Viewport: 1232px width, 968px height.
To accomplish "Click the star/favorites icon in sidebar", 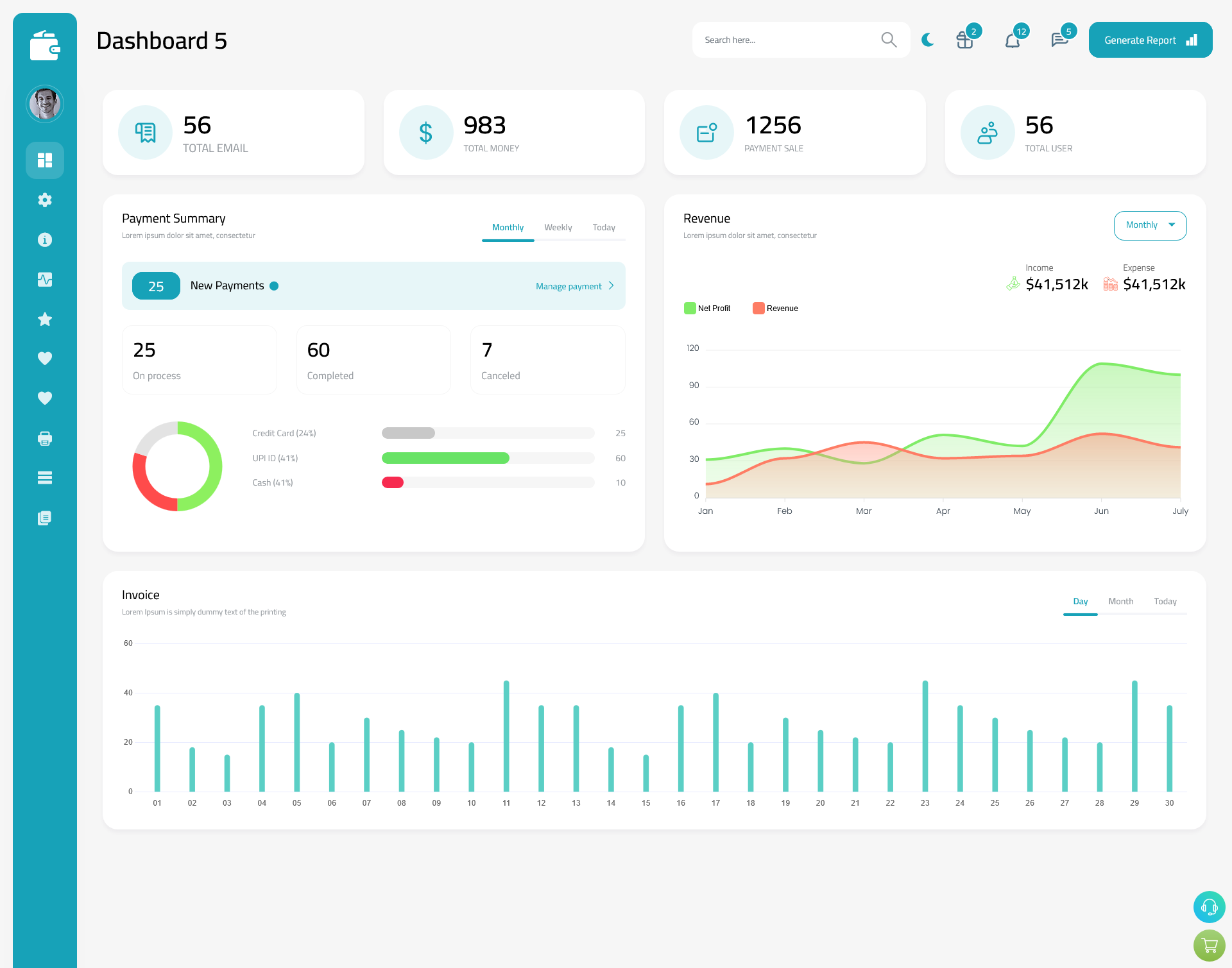I will coord(45,319).
